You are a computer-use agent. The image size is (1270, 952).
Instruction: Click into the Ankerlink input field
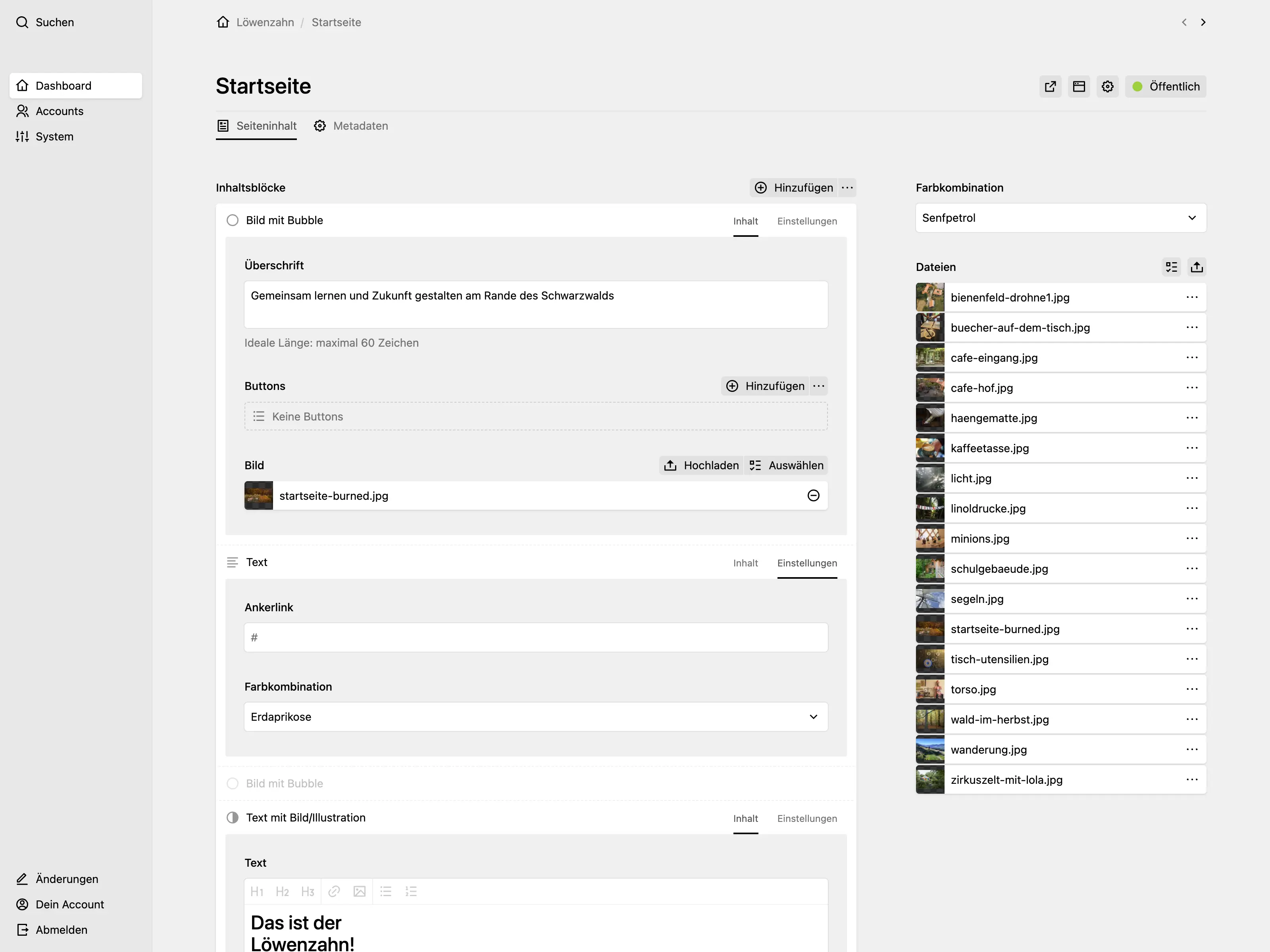536,637
